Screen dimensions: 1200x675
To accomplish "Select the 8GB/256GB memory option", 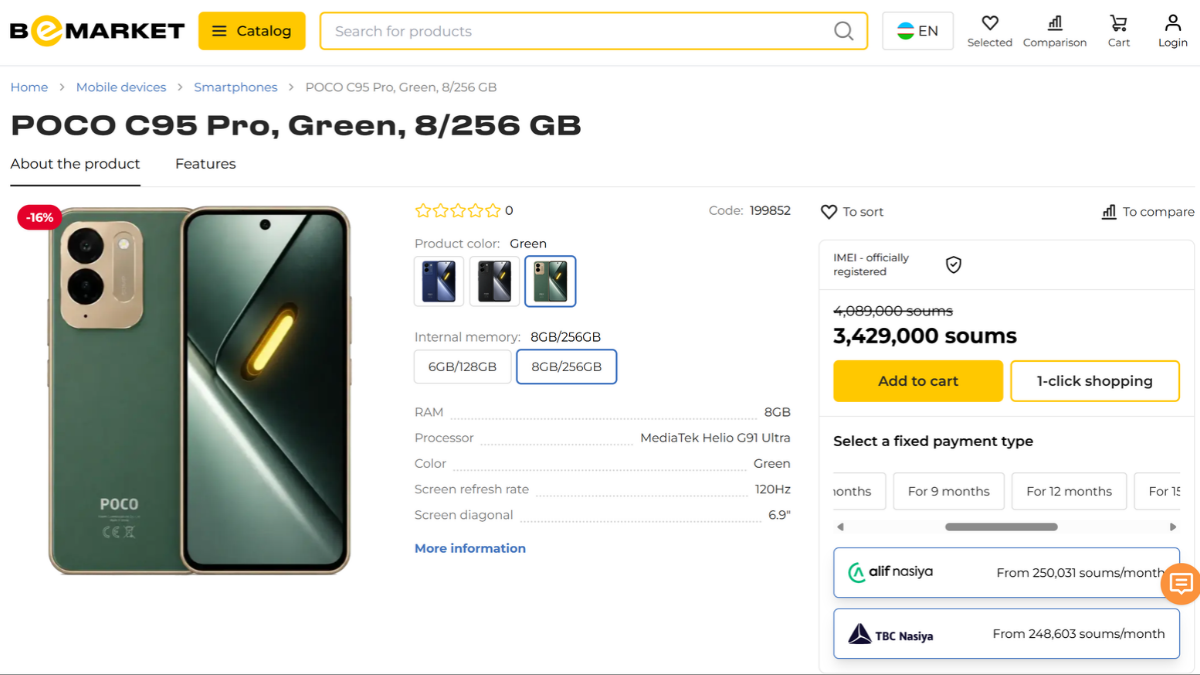I will pyautogui.click(x=566, y=367).
